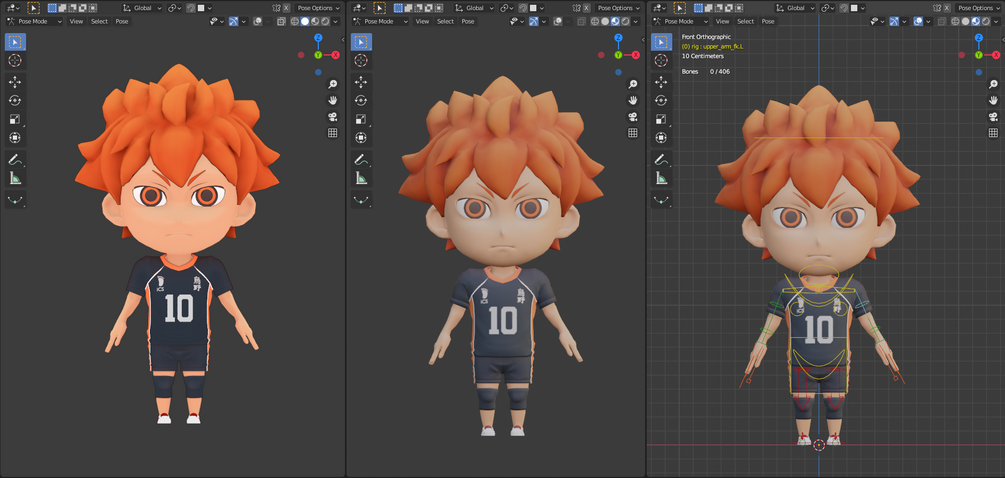Expand Pose Options in middle viewport
This screenshot has width=1005, height=478.
(619, 8)
